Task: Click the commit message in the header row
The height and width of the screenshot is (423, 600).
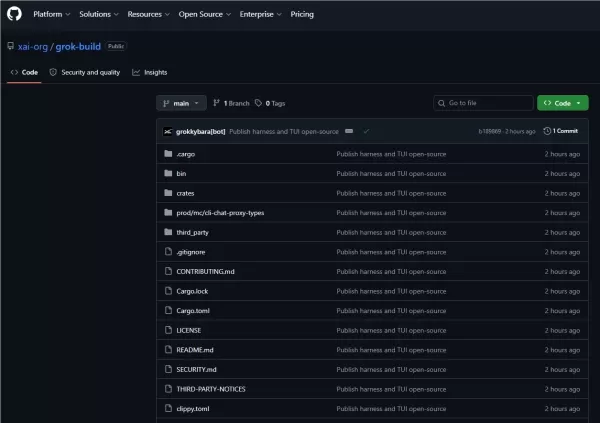Action: coord(284,132)
